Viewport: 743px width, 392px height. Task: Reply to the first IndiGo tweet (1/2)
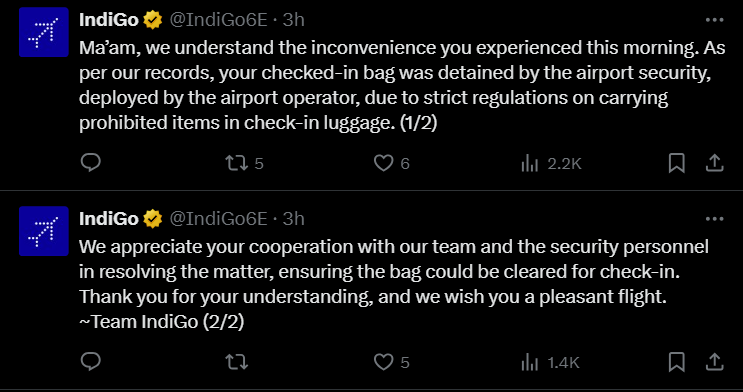tap(91, 163)
